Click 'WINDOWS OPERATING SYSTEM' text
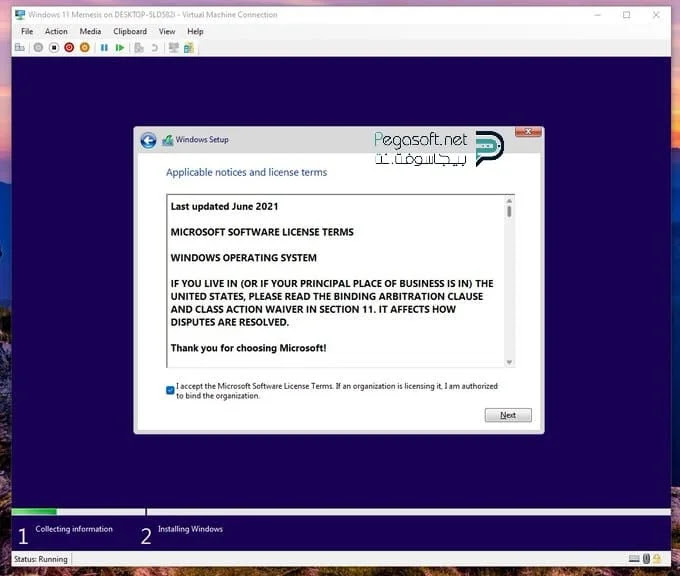This screenshot has height=576, width=680. [244, 258]
